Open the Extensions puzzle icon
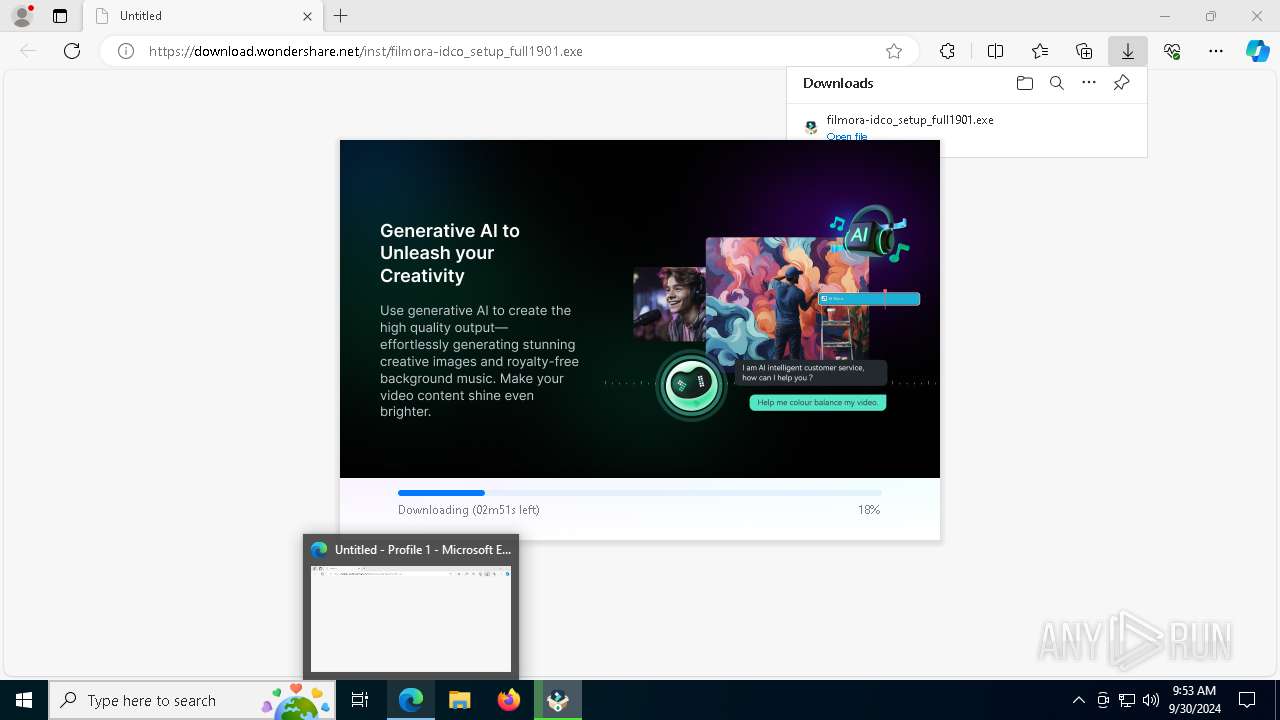1280x720 pixels. tap(947, 51)
